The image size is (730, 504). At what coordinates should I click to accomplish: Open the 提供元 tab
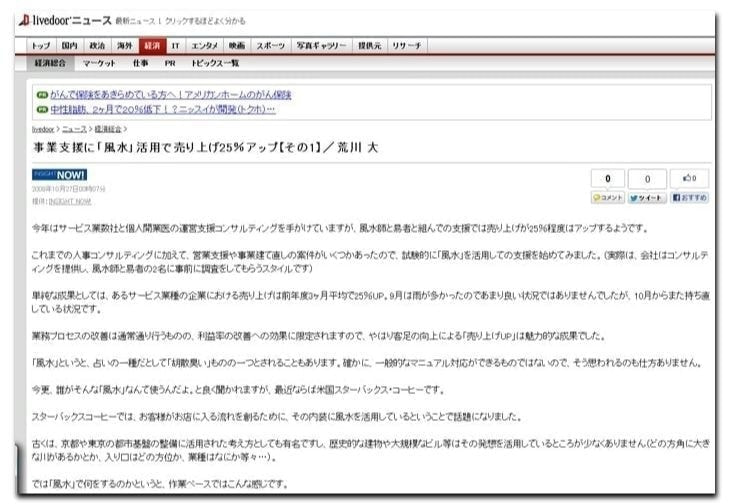click(369, 46)
